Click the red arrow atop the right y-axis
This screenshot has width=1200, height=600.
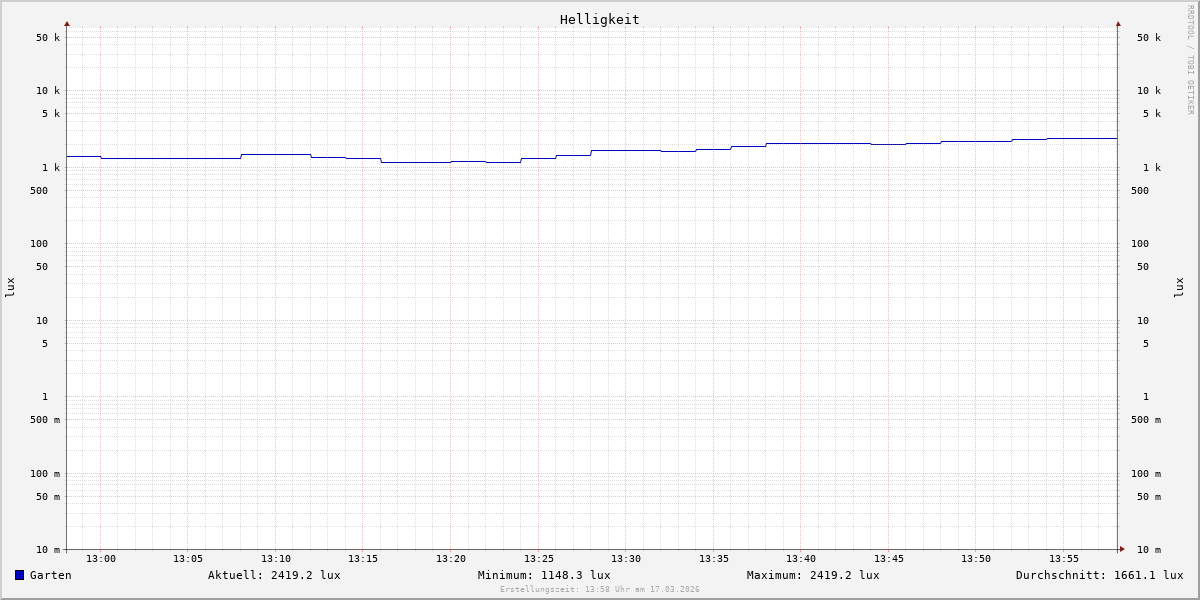[x=1118, y=23]
